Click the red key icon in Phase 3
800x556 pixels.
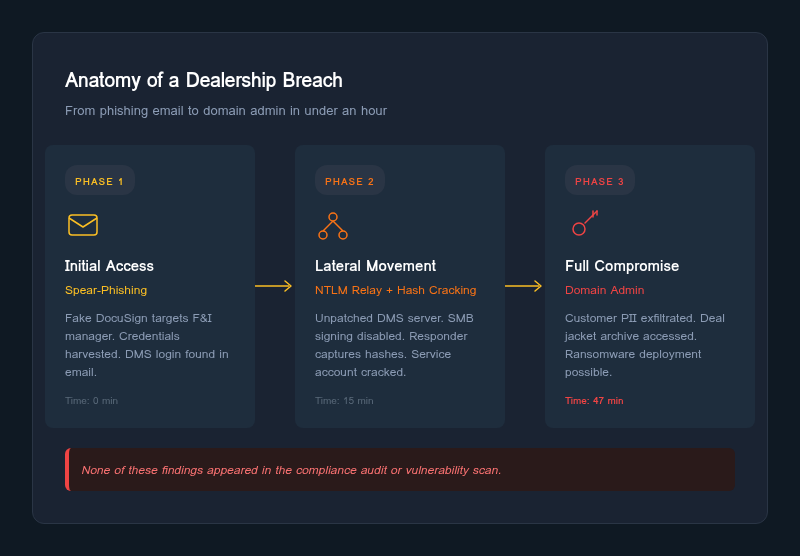pyautogui.click(x=584, y=223)
